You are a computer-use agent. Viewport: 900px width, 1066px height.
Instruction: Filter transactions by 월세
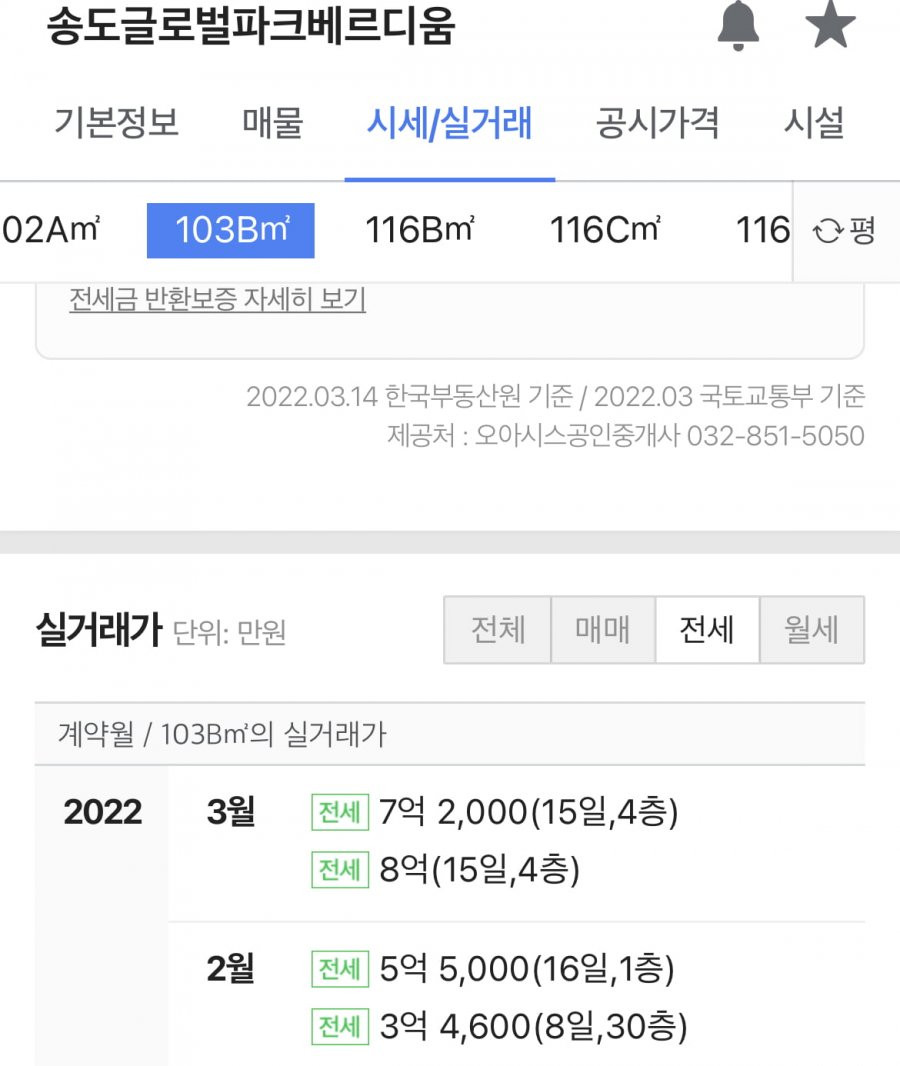(x=812, y=630)
